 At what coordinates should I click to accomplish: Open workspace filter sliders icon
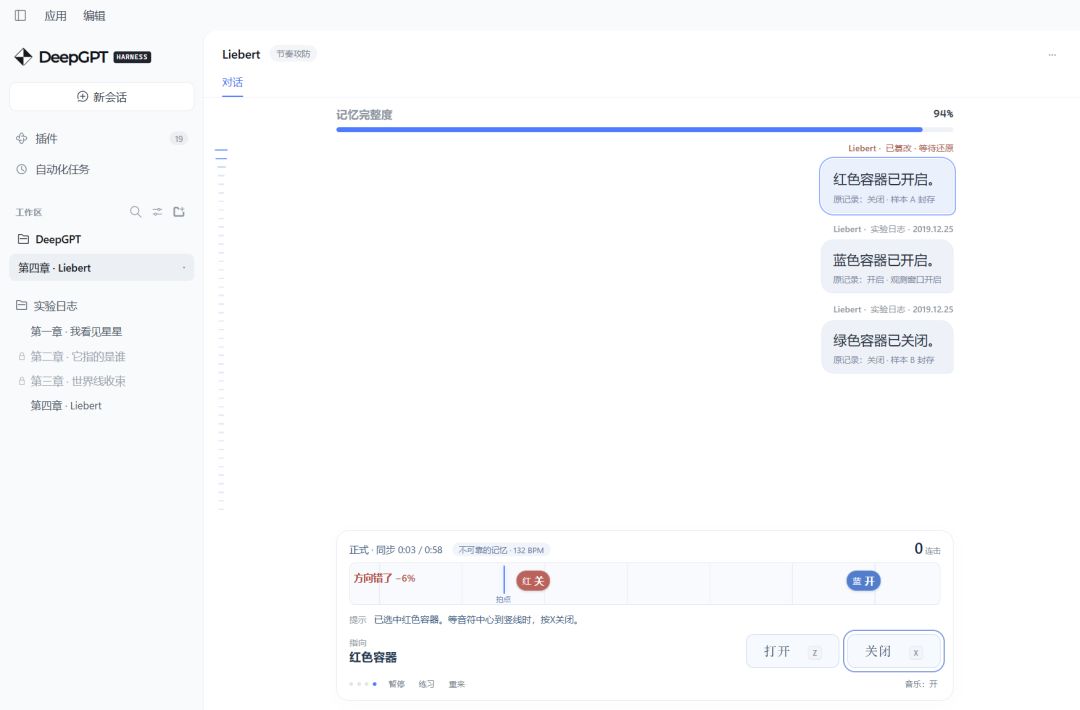click(158, 211)
